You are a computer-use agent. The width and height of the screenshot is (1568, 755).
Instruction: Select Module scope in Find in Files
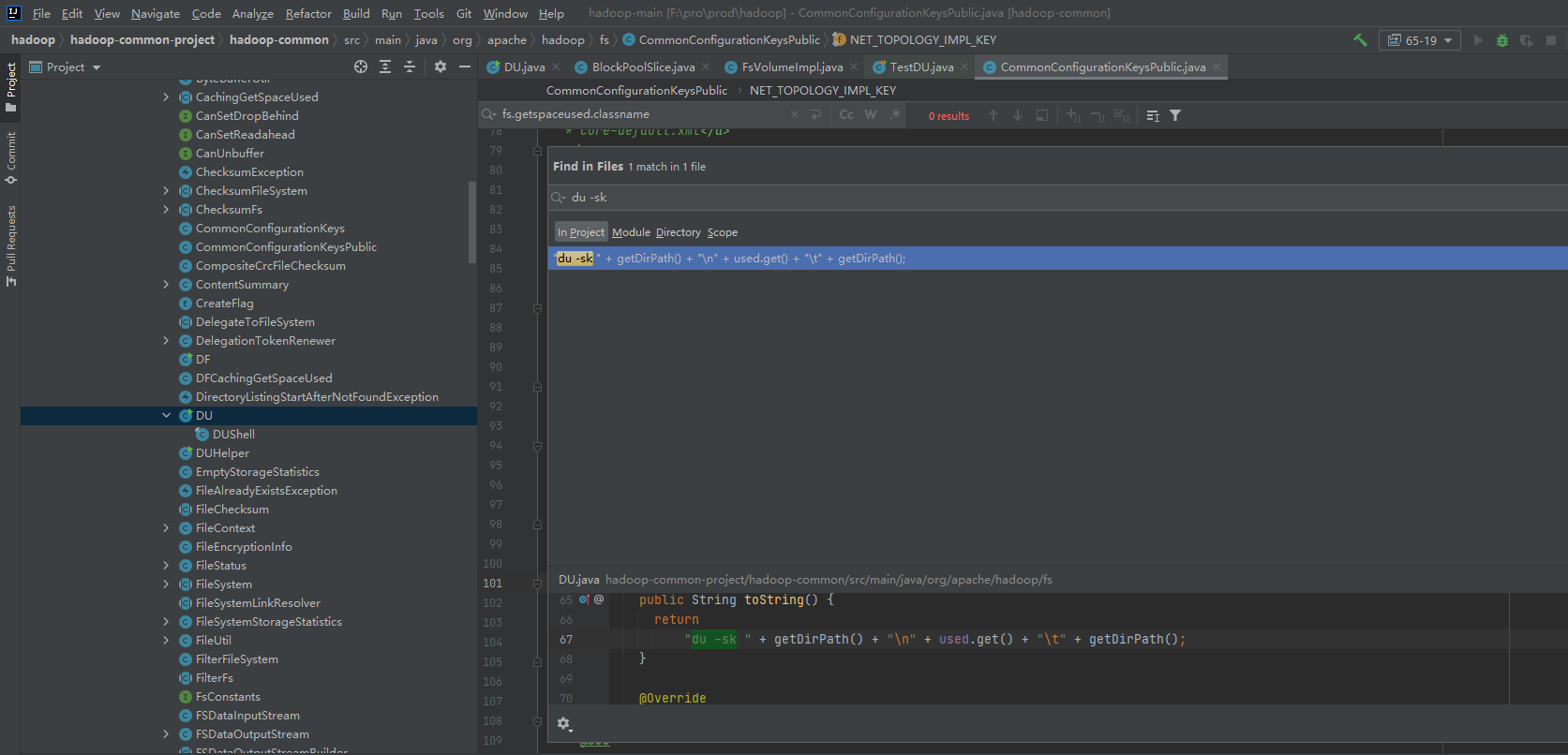631,232
